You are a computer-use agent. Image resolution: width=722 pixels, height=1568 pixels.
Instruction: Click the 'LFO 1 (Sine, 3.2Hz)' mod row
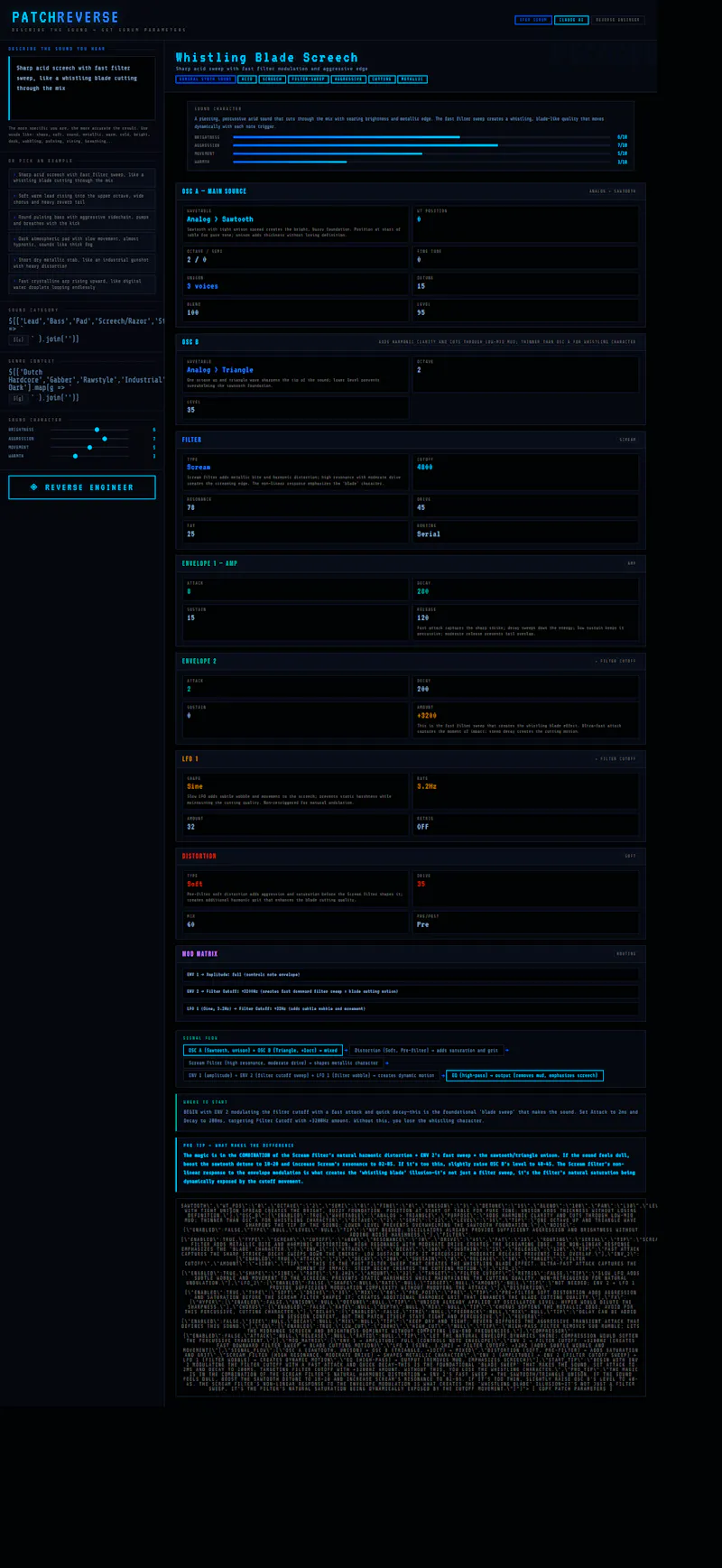click(411, 1008)
